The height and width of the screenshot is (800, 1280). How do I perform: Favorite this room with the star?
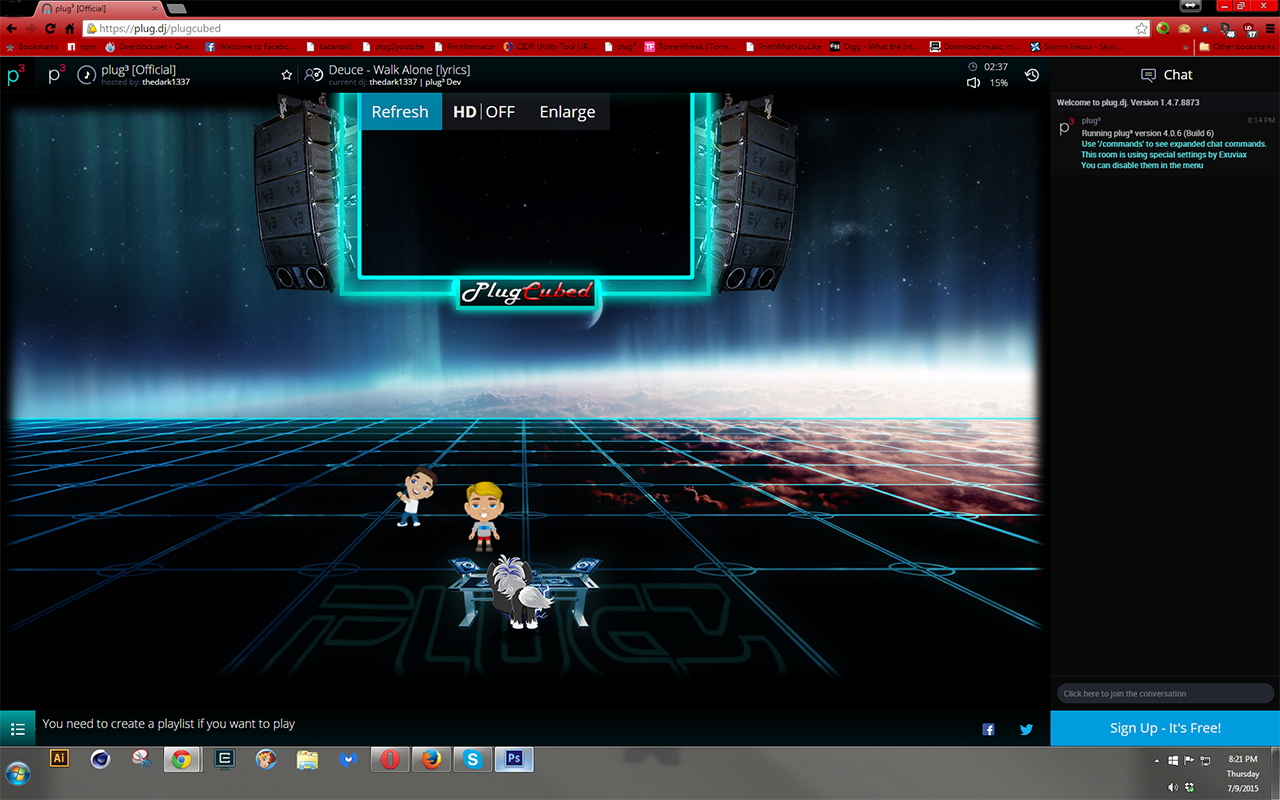pos(287,75)
